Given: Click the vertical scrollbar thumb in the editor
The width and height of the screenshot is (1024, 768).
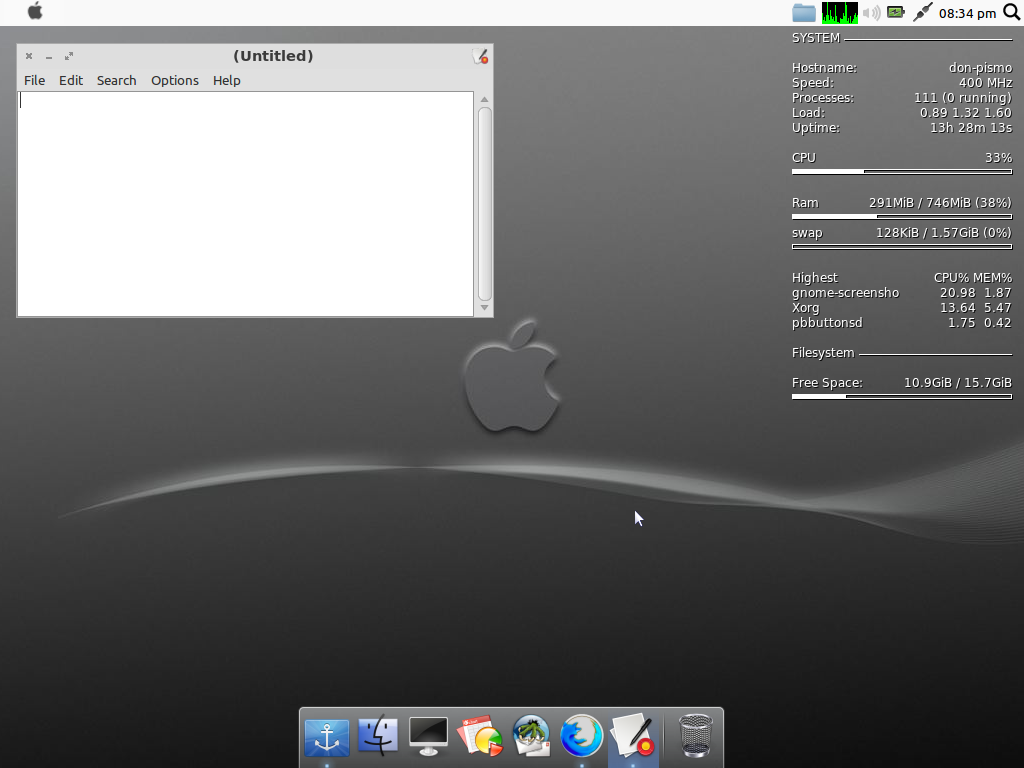Looking at the screenshot, I should click(x=485, y=203).
